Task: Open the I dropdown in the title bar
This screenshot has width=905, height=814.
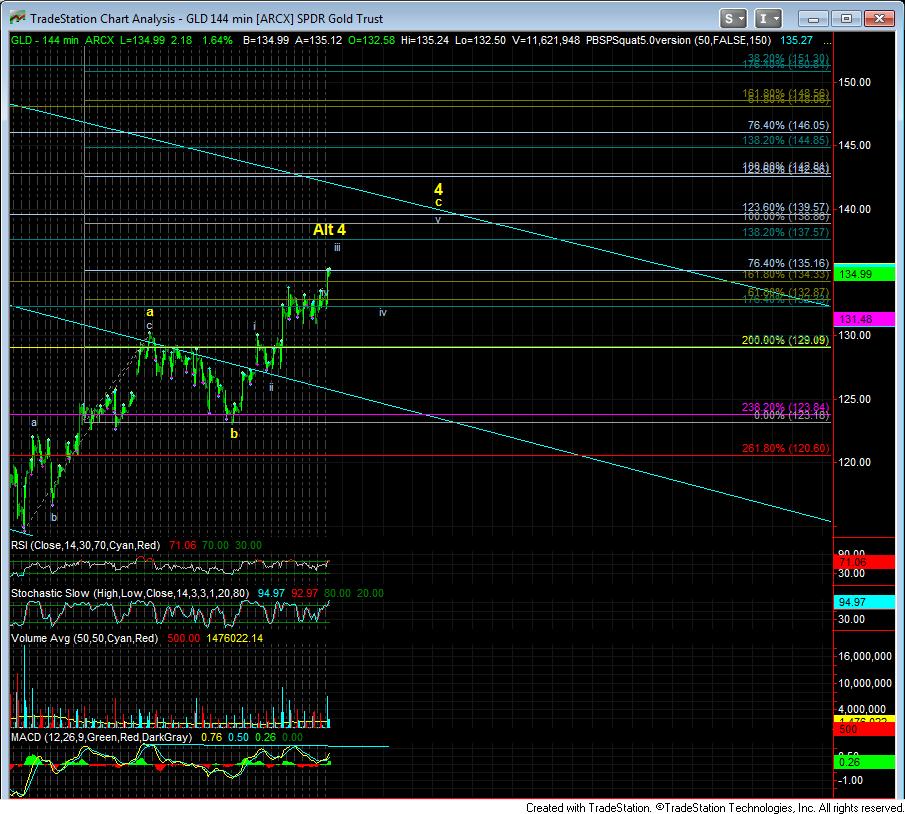Action: click(769, 19)
